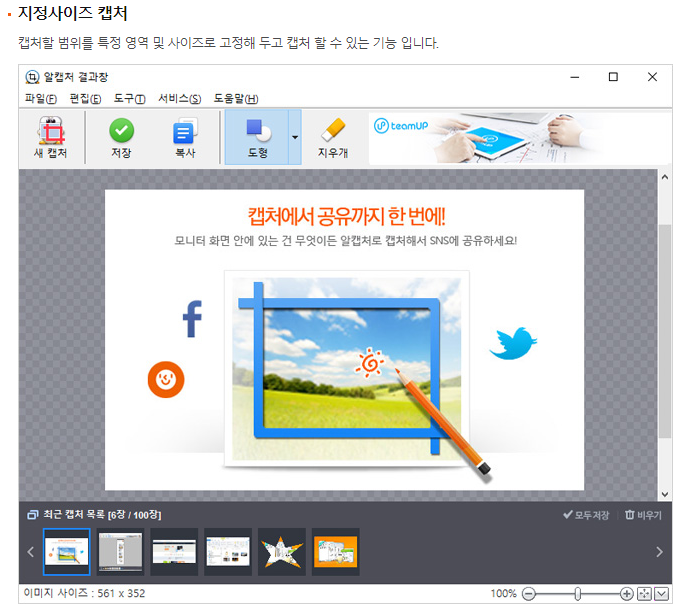The width and height of the screenshot is (679, 610).
Task: Click 비우기 to clear capture list
Action: tap(643, 515)
